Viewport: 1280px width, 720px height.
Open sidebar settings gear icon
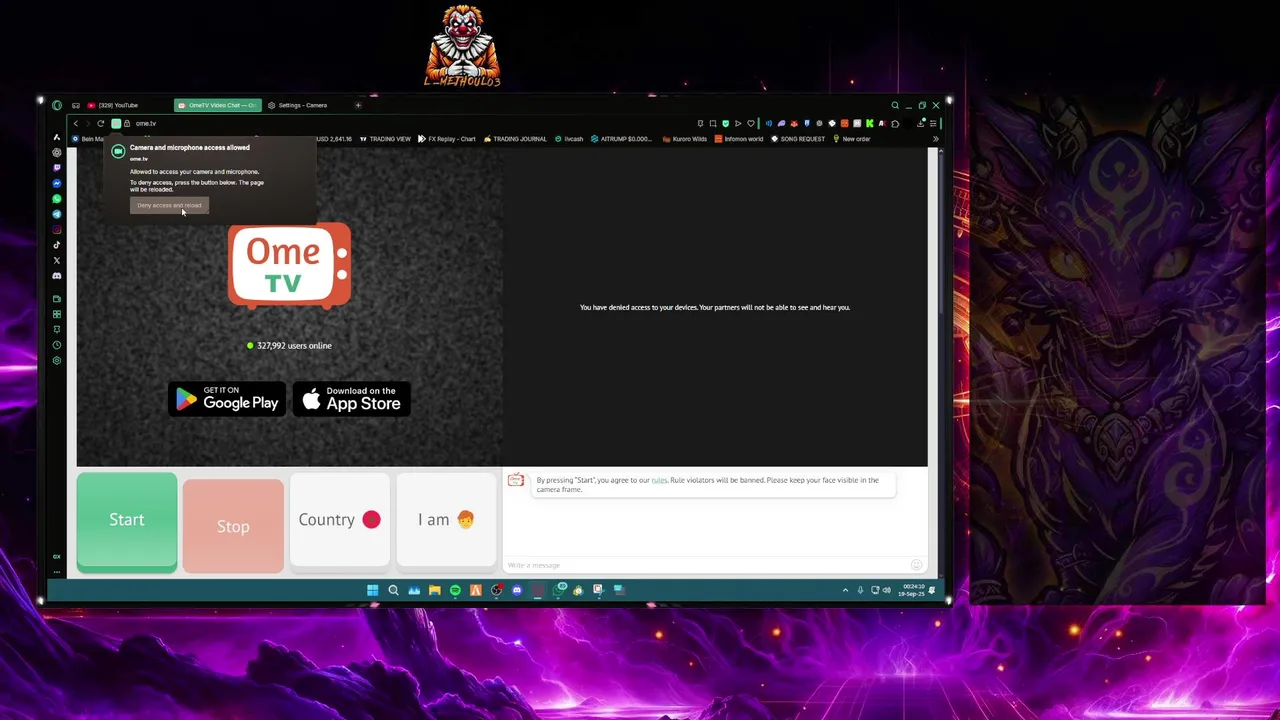coord(56,360)
